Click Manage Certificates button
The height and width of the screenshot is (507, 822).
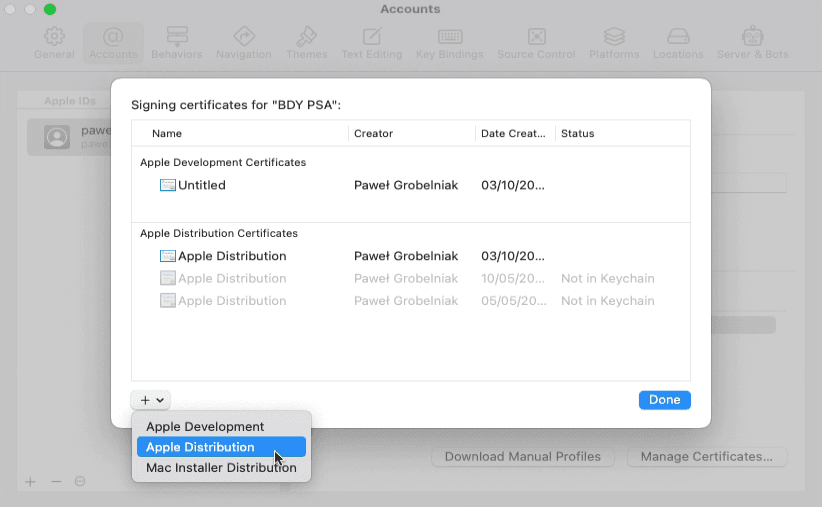click(707, 457)
